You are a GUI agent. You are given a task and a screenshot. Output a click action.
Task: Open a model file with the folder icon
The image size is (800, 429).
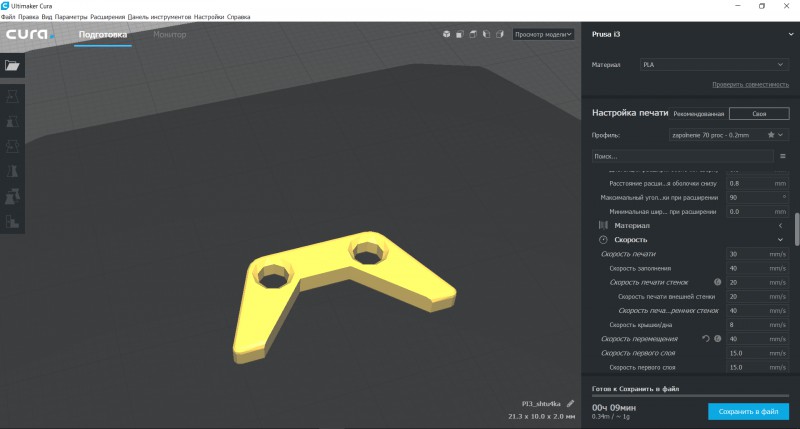(x=12, y=65)
